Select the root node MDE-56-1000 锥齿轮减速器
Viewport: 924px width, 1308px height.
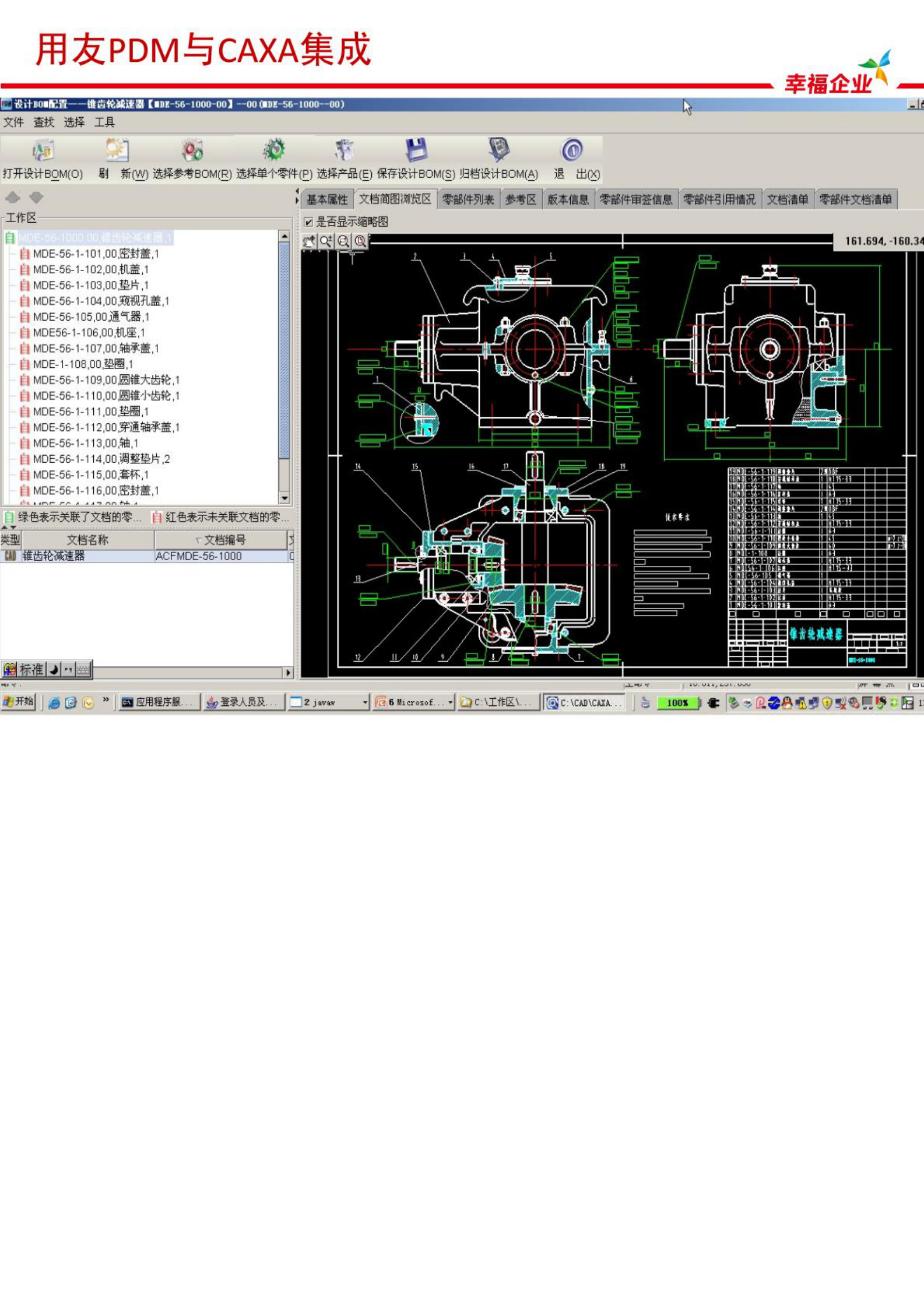(94, 238)
